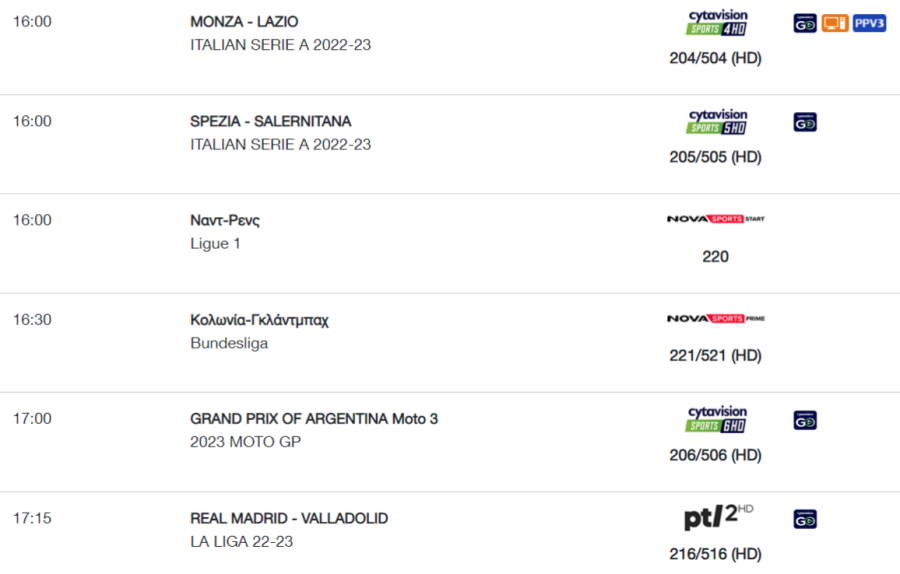
Task: Click the blue PPV3 badge
Action: 869,24
